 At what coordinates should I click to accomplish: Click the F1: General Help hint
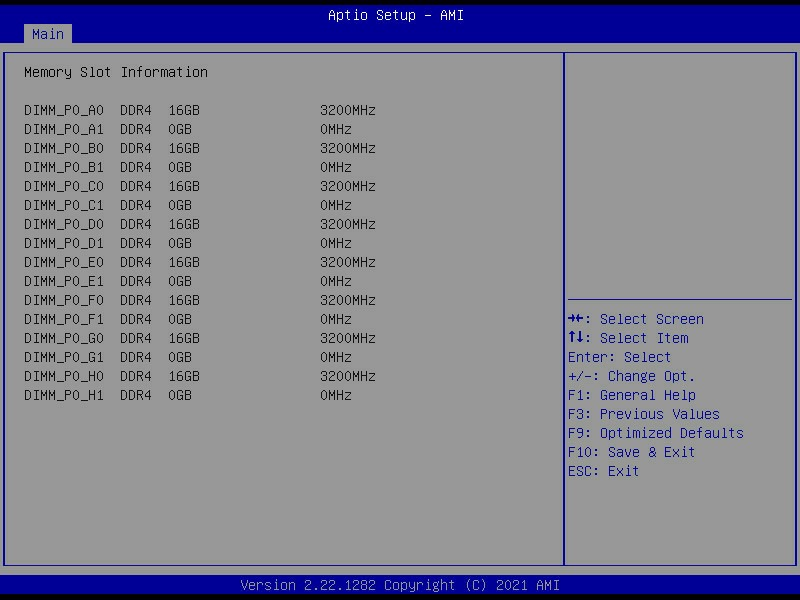(632, 395)
